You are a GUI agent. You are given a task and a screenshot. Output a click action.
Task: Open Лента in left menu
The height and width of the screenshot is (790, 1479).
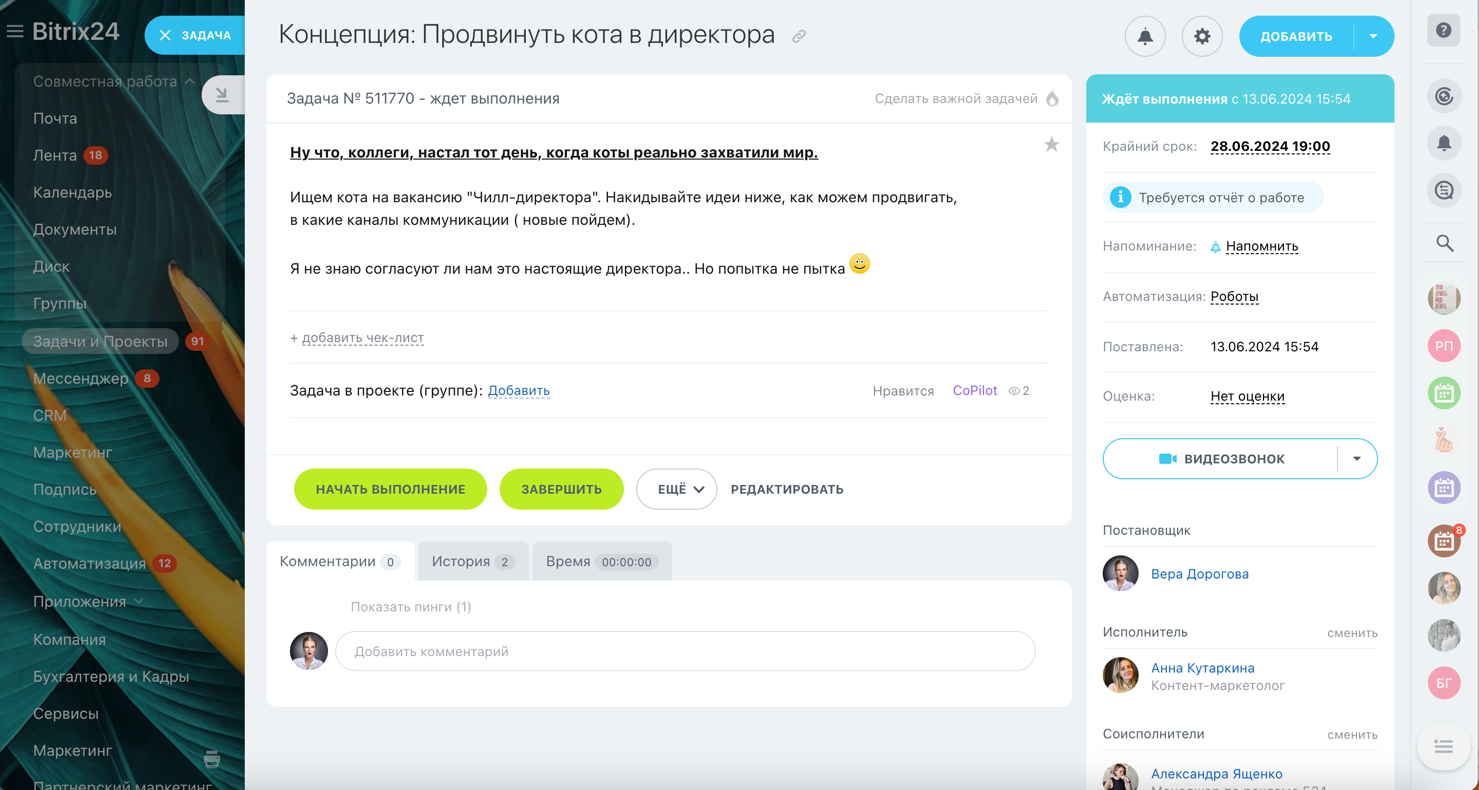click(55, 155)
